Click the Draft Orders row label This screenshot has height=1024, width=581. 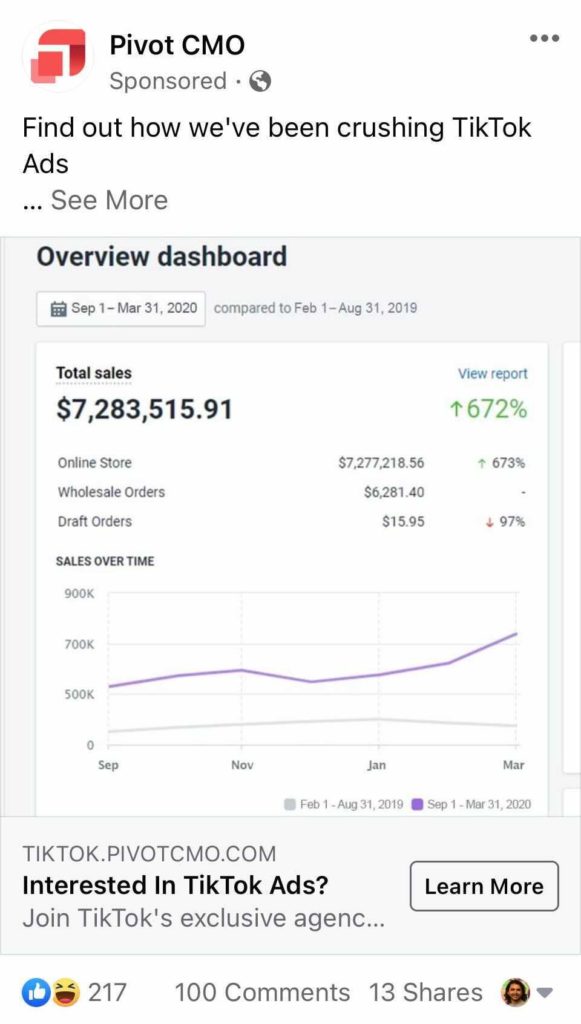95,521
